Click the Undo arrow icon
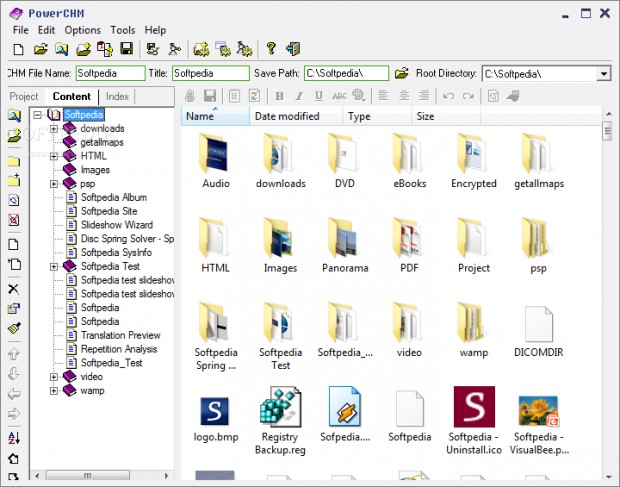Viewport: 620px width, 487px height. (x=448, y=96)
